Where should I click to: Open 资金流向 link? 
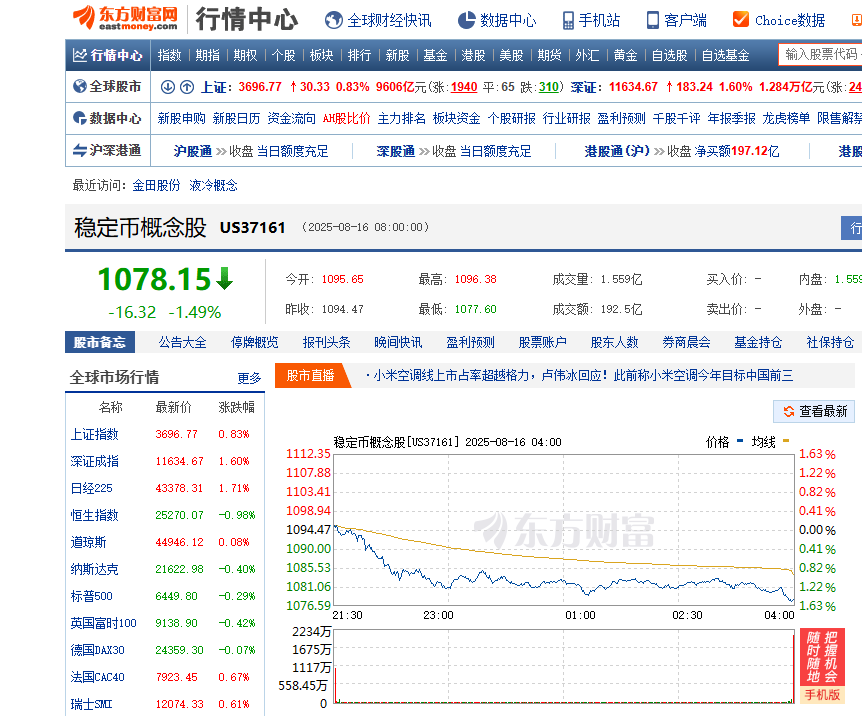pyautogui.click(x=291, y=118)
